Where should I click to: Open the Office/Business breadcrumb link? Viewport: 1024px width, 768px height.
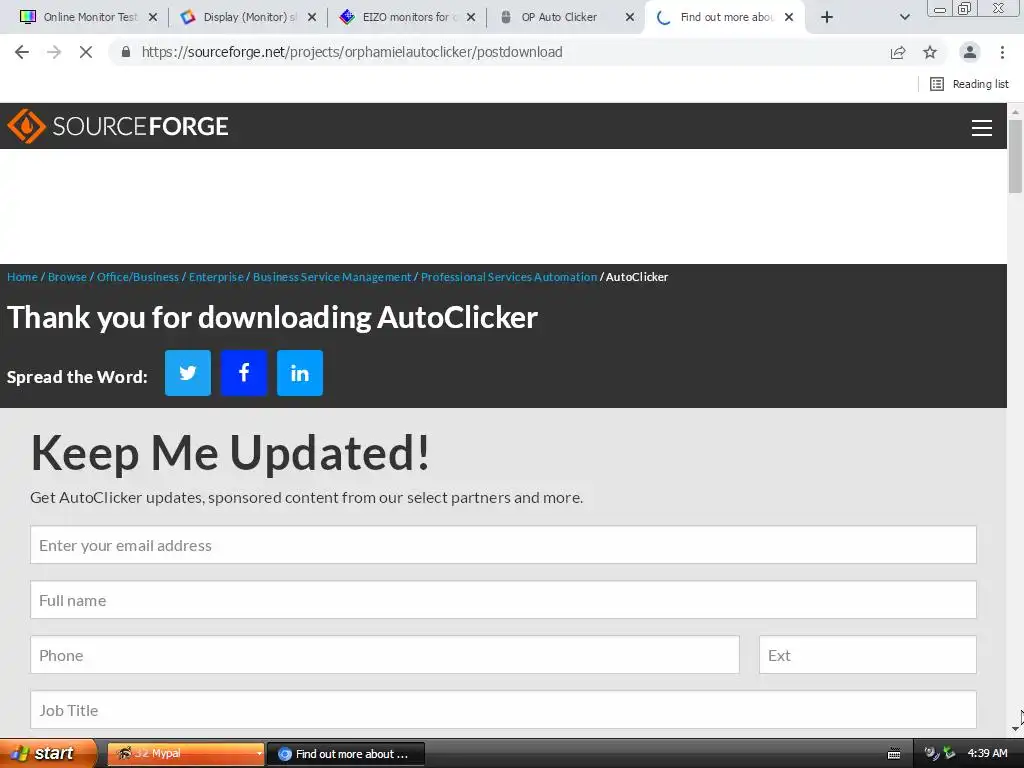pyautogui.click(x=138, y=277)
